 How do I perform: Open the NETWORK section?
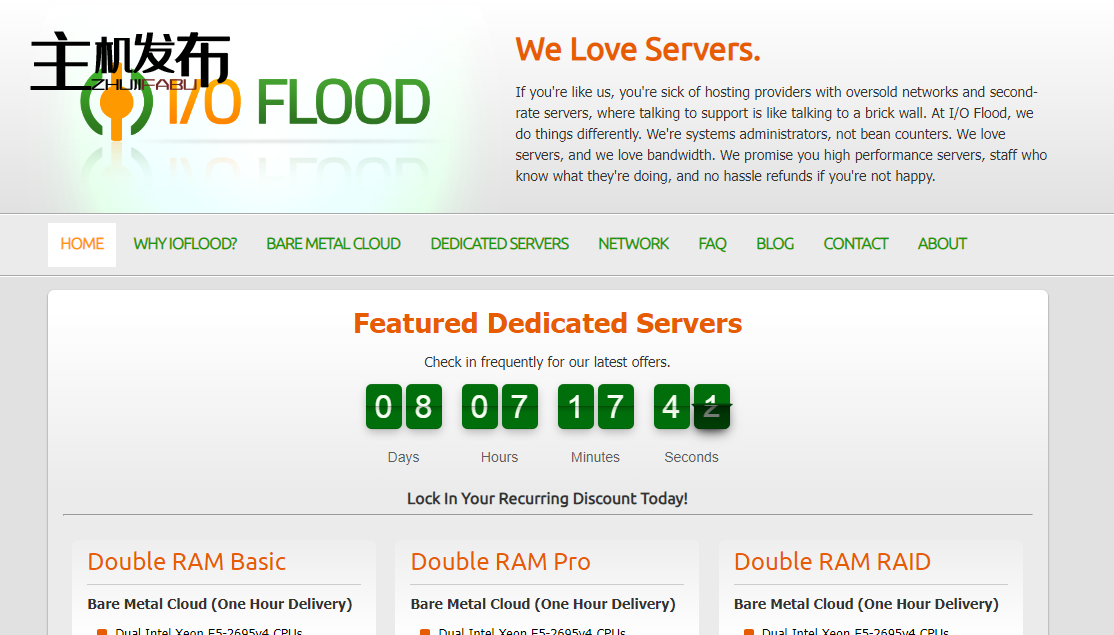coord(633,243)
